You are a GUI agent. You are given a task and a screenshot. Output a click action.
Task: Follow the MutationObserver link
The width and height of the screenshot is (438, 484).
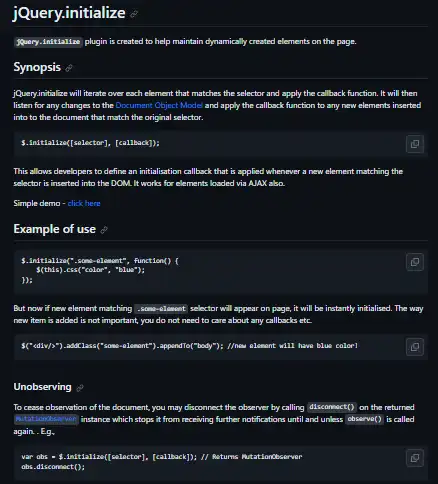(46, 419)
